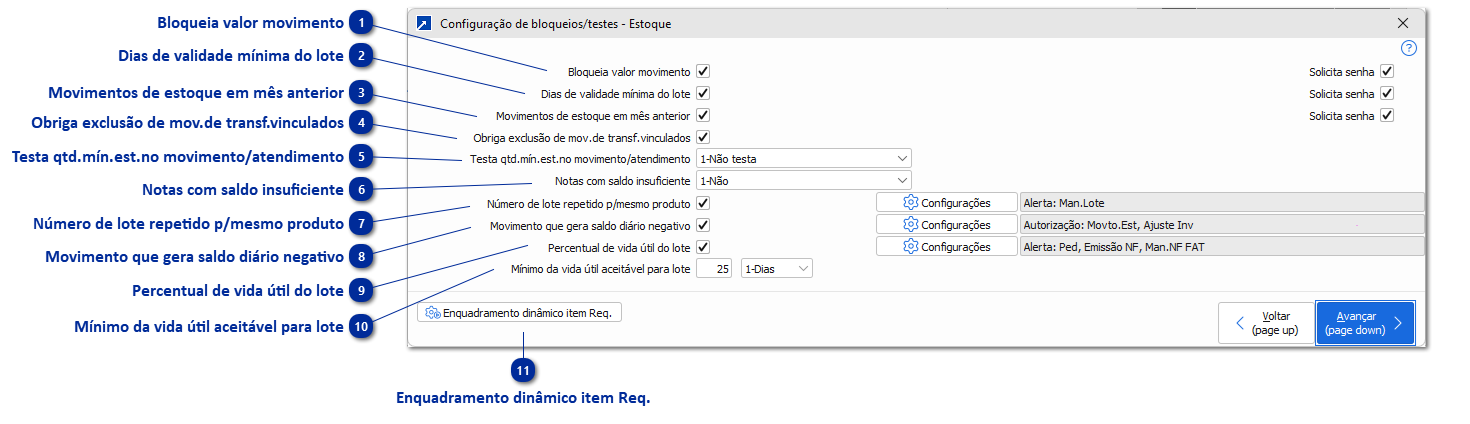Viewport: 1470px width, 424px height.
Task: Uncheck Dias de validade mínima do lote
Action: (703, 93)
